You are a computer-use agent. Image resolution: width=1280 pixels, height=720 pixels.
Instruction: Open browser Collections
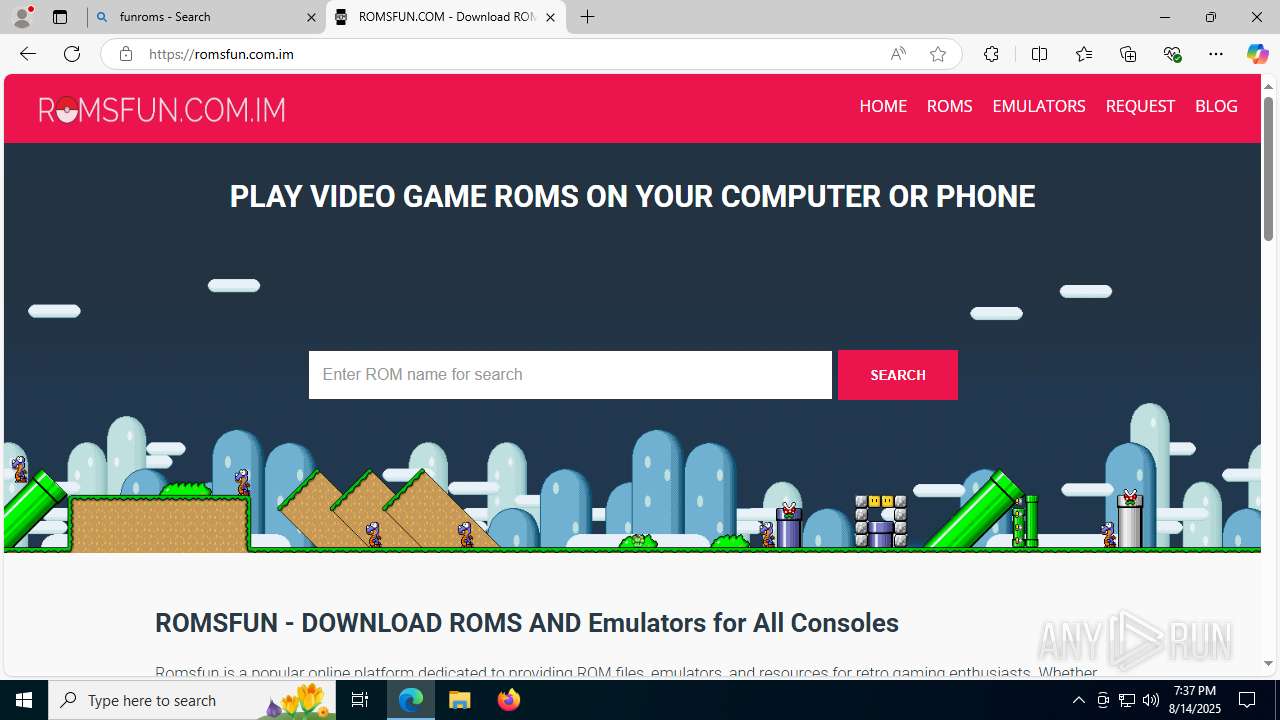(1128, 54)
